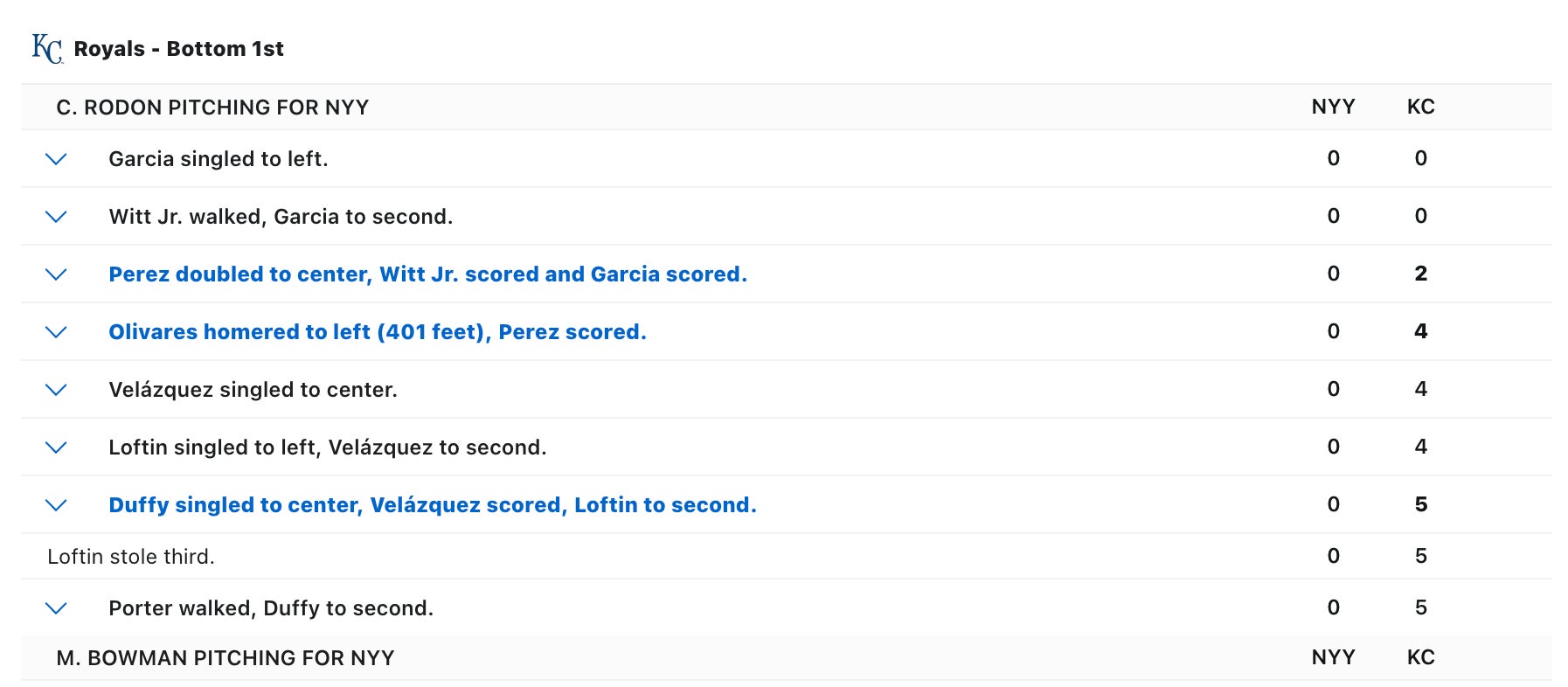This screenshot has width=1568, height=687.
Task: Click the Kansas City Royals logo icon
Action: (47, 49)
